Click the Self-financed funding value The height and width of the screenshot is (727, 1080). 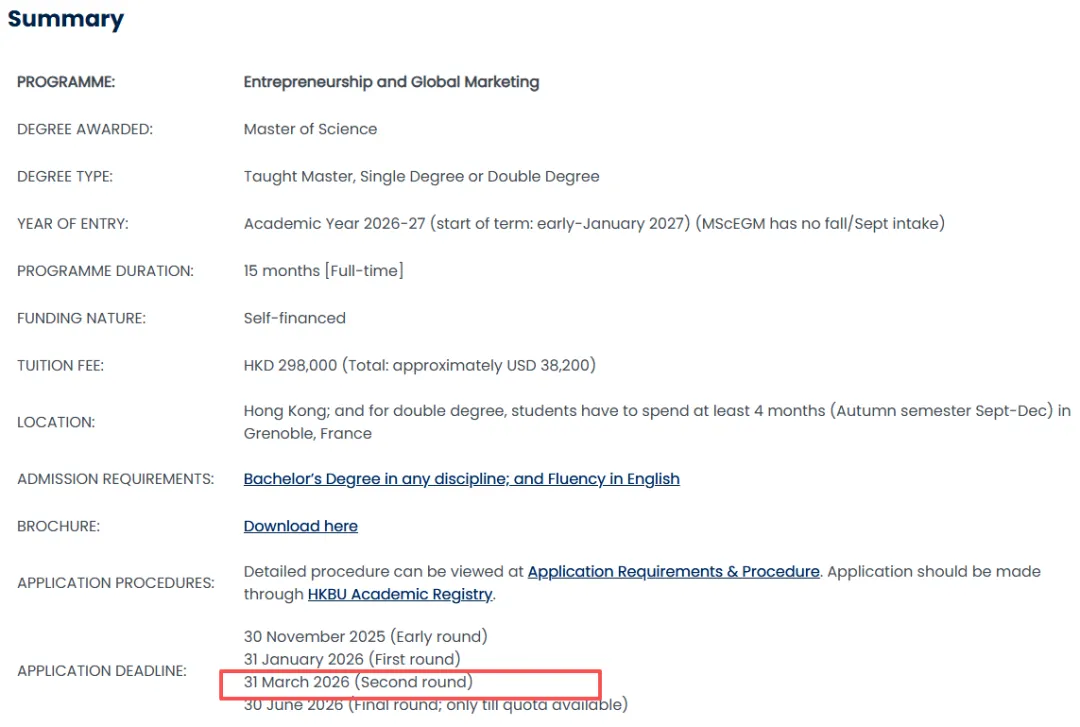[x=294, y=318]
